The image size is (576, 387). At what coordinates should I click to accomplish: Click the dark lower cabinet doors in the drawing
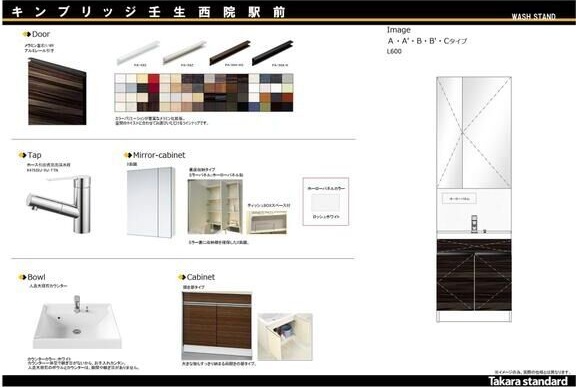(x=474, y=275)
